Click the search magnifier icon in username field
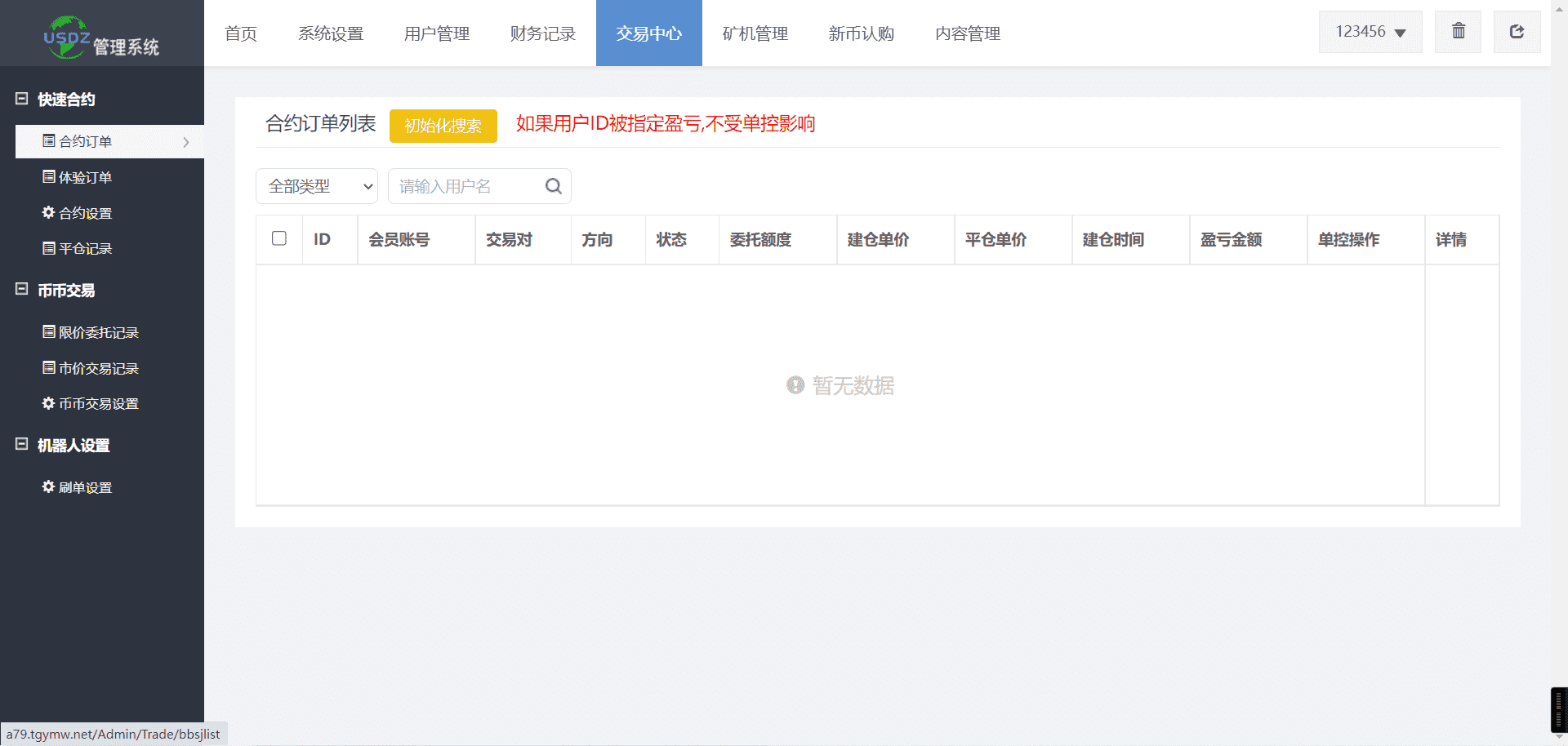Image resolution: width=1568 pixels, height=746 pixels. click(553, 186)
